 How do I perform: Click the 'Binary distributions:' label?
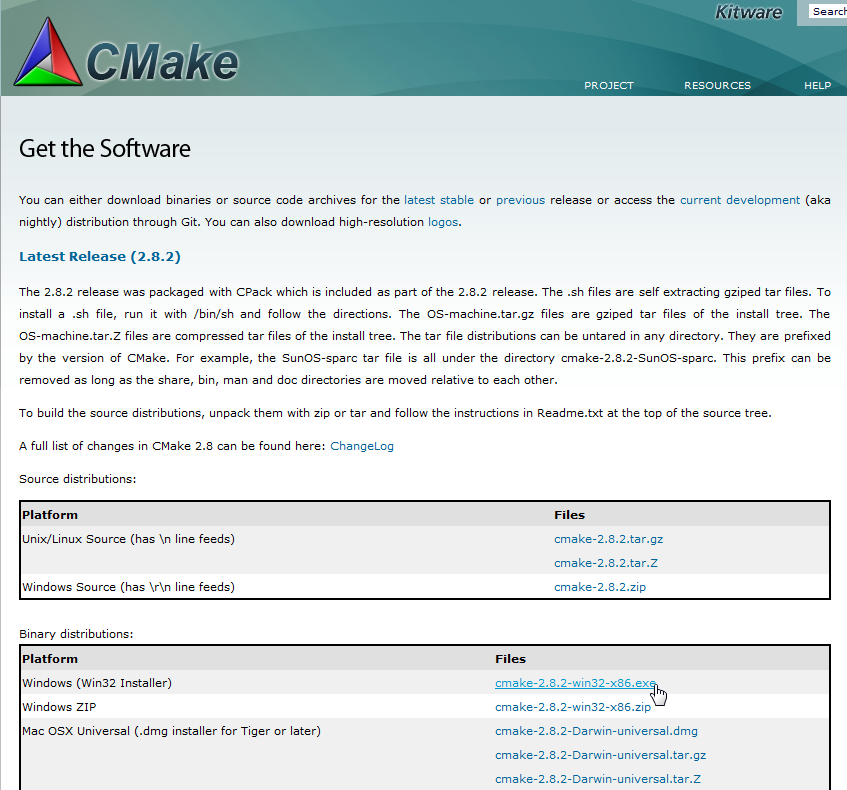click(x=76, y=634)
